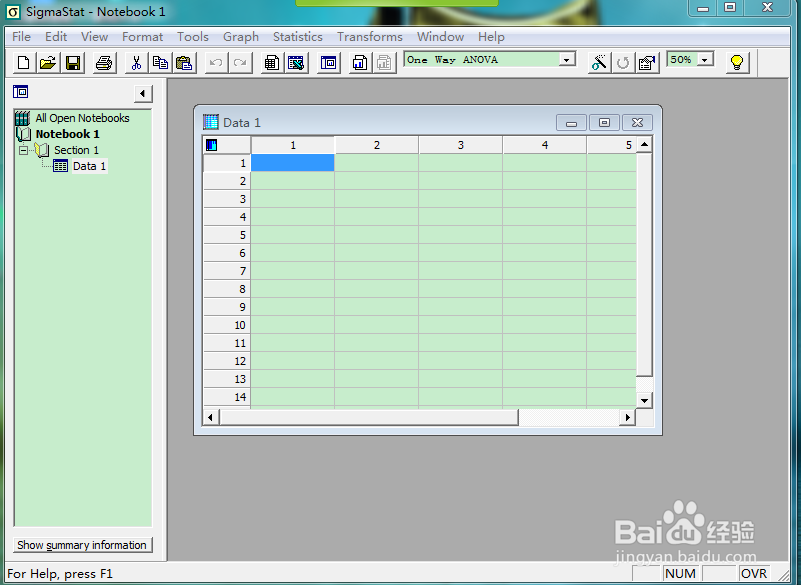The height and width of the screenshot is (585, 801).
Task: Click the vertical scrollbar thumb
Action: 645,265
